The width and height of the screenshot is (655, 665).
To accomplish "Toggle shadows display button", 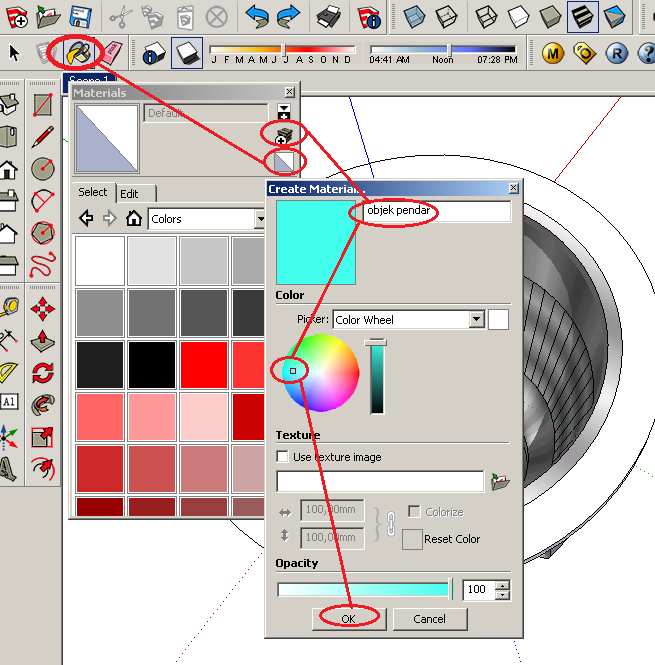I will click(x=187, y=53).
